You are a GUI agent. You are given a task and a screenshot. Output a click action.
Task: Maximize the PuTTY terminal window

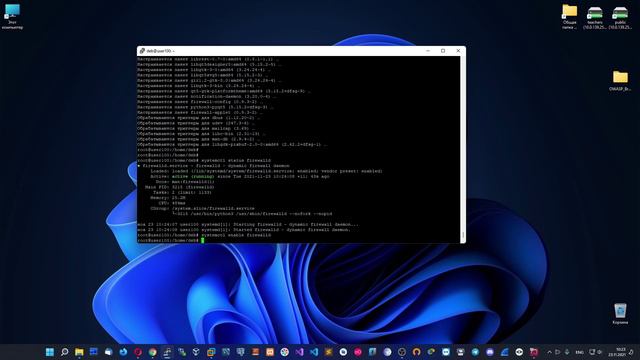[443, 51]
